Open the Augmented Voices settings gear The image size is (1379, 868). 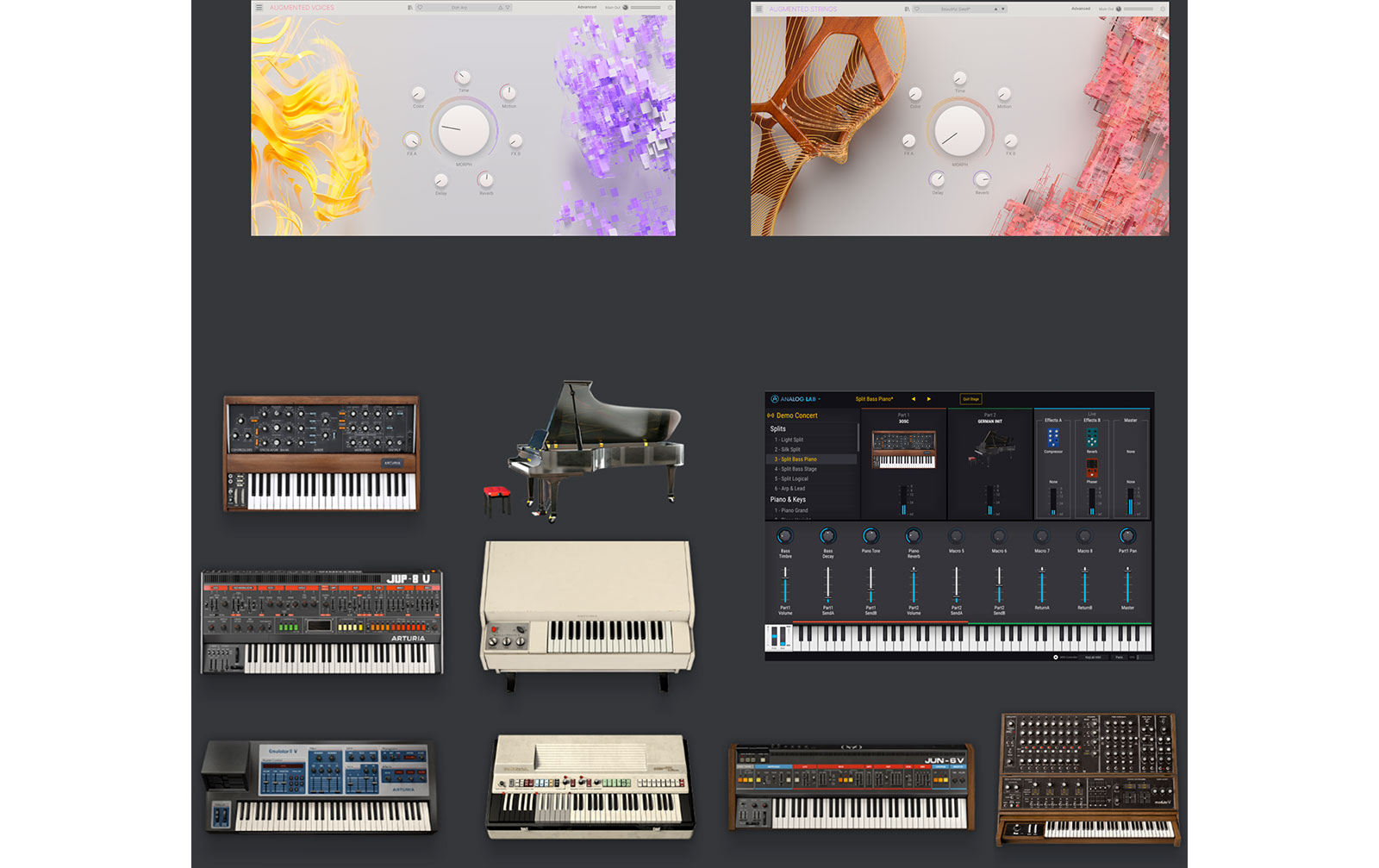670,8
